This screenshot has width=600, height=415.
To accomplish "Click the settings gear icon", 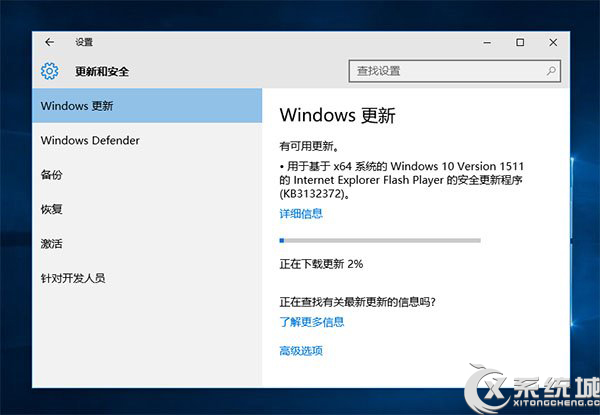I will (x=49, y=71).
